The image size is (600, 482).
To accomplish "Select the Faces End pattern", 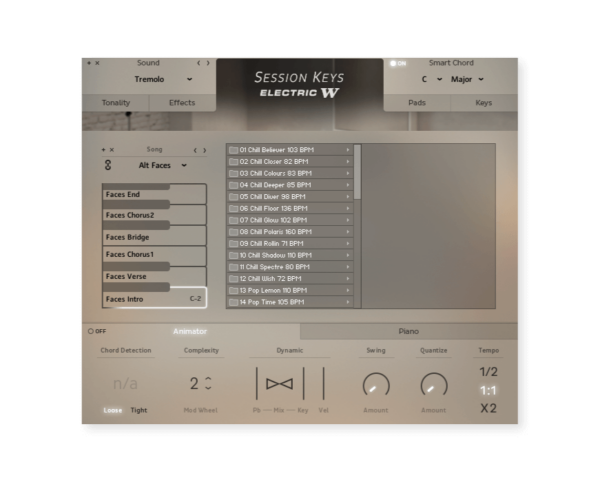I will tap(154, 194).
